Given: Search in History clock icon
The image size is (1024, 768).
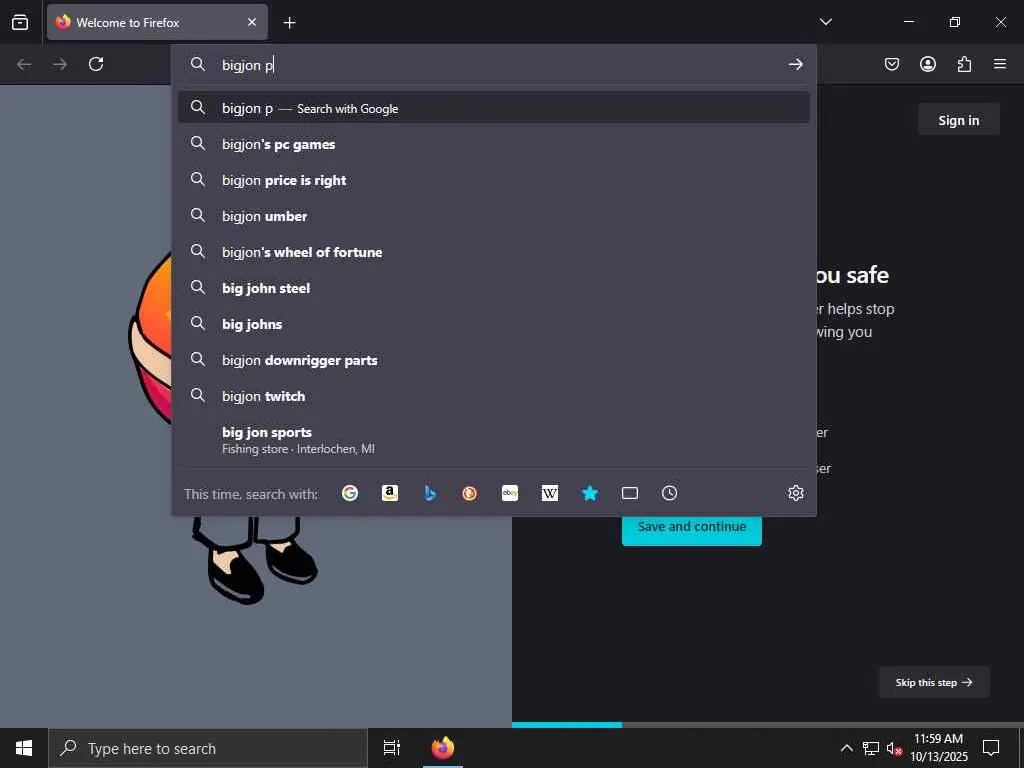Looking at the screenshot, I should tap(669, 493).
